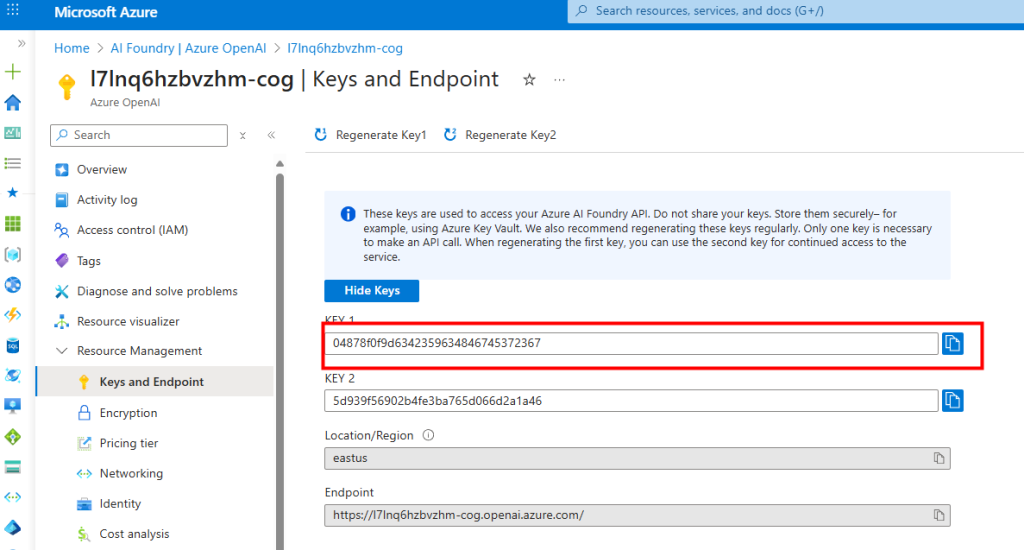Click the green plus Create a resource icon

click(x=12, y=72)
